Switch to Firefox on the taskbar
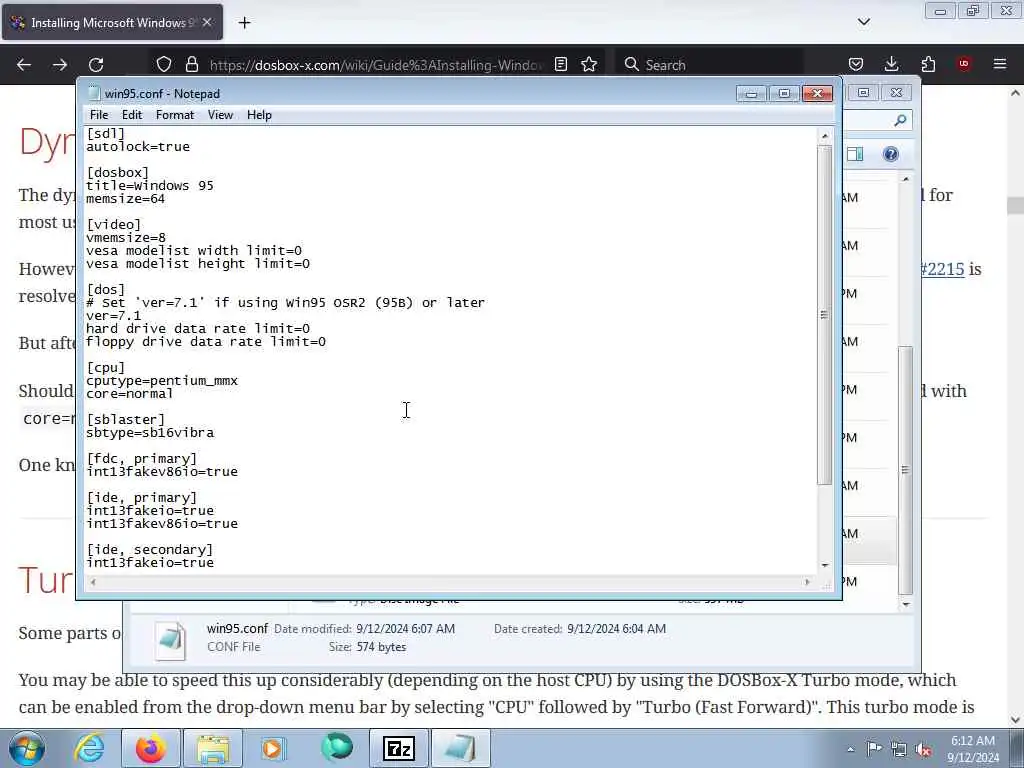Screen dimensions: 1024x768 click(x=151, y=748)
